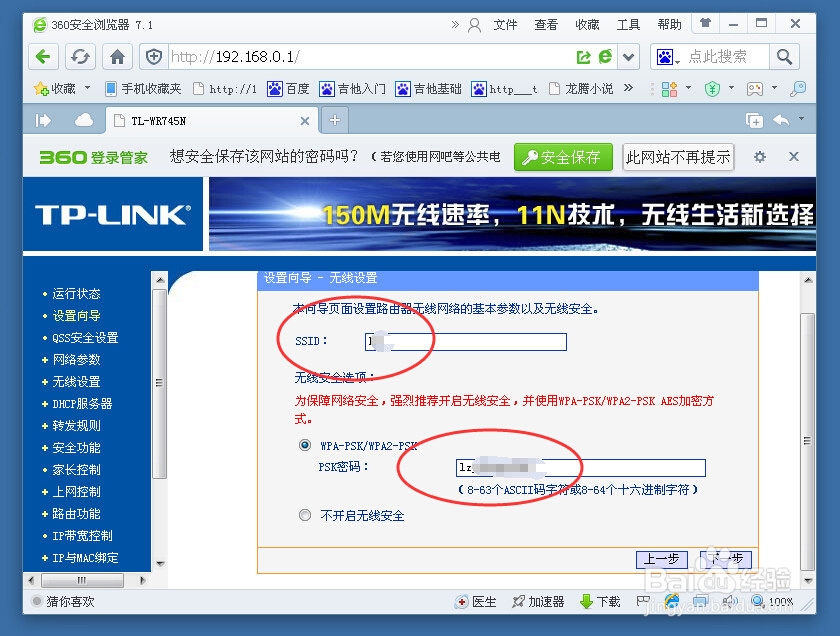Reload the page with refresh icon
Viewport: 840px width, 636px height.
coord(80,57)
